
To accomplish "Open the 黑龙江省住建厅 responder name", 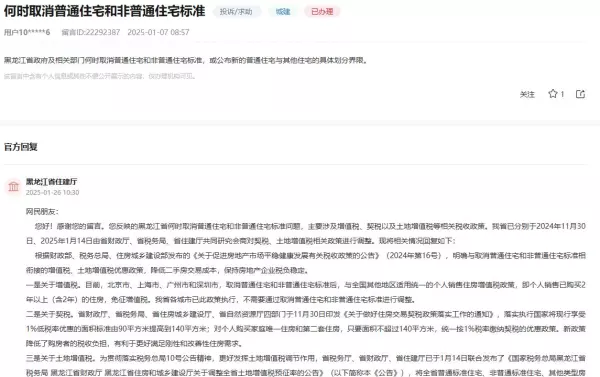I will [51, 181].
